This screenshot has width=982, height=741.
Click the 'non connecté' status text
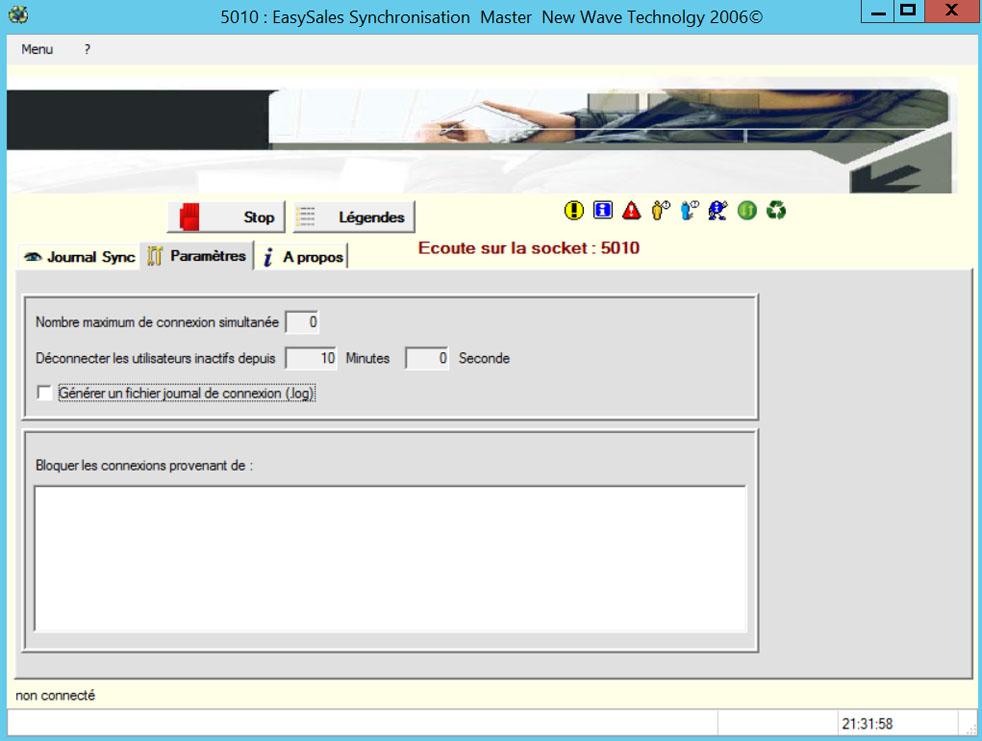[55, 695]
